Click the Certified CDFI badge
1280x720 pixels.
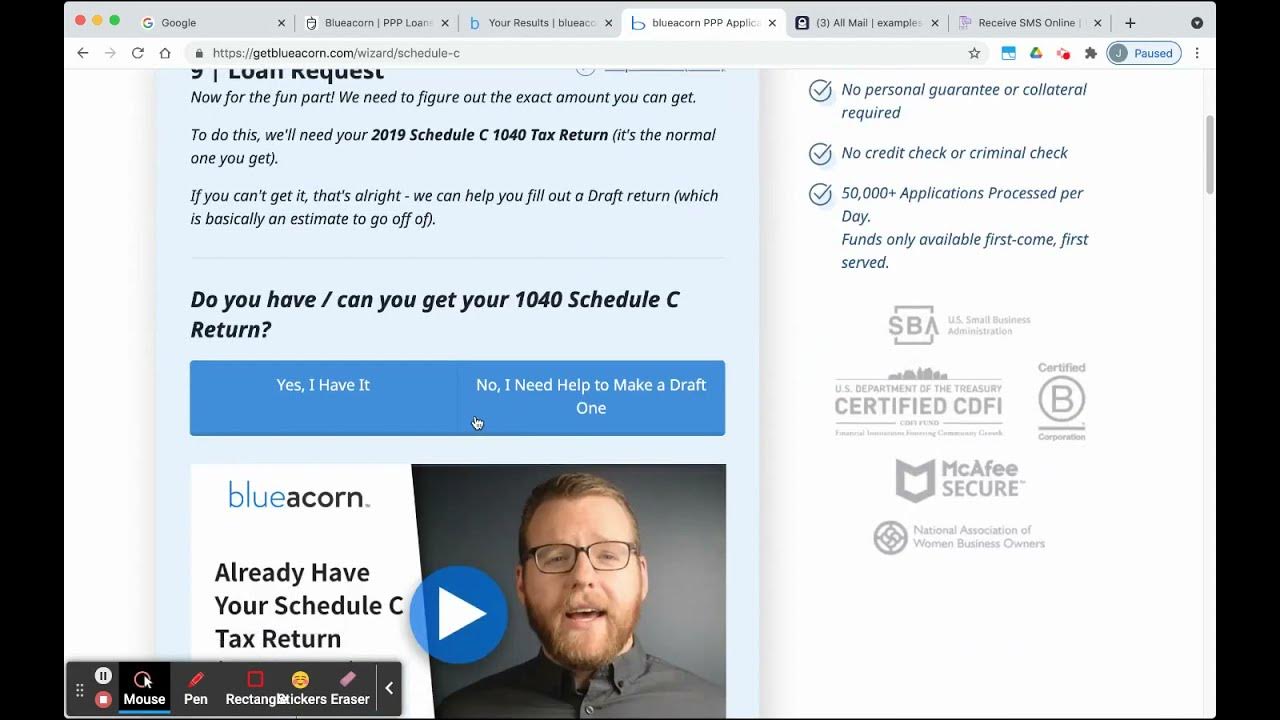pos(918,402)
